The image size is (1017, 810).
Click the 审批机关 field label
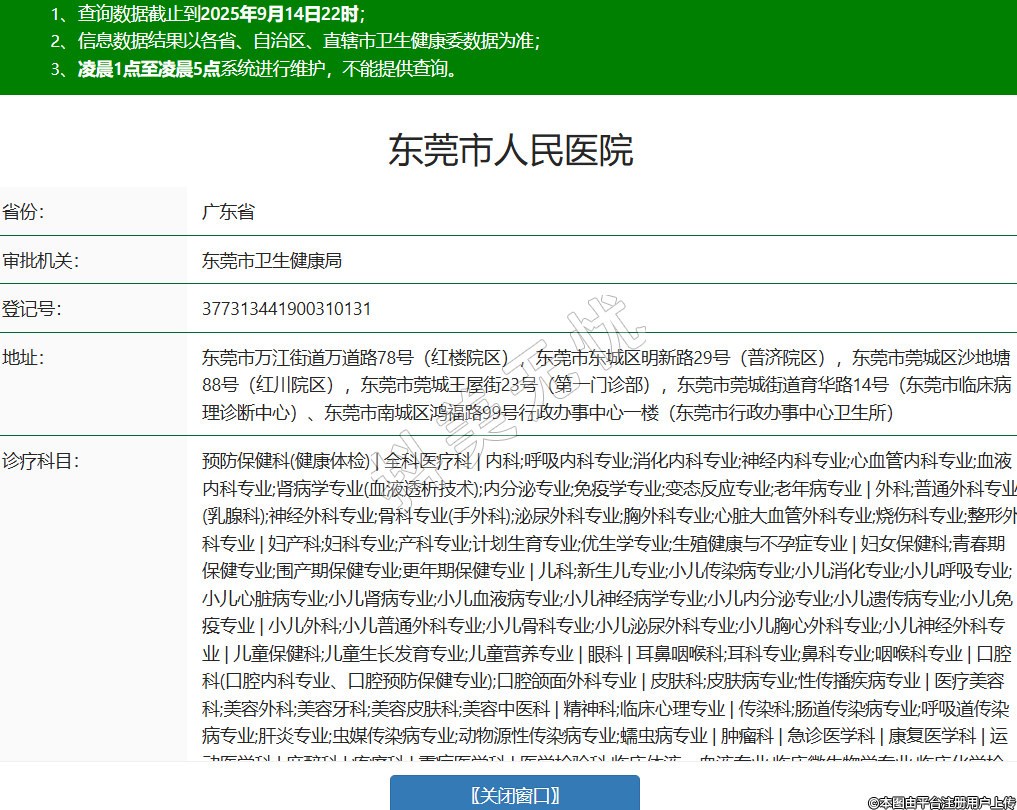point(40,261)
